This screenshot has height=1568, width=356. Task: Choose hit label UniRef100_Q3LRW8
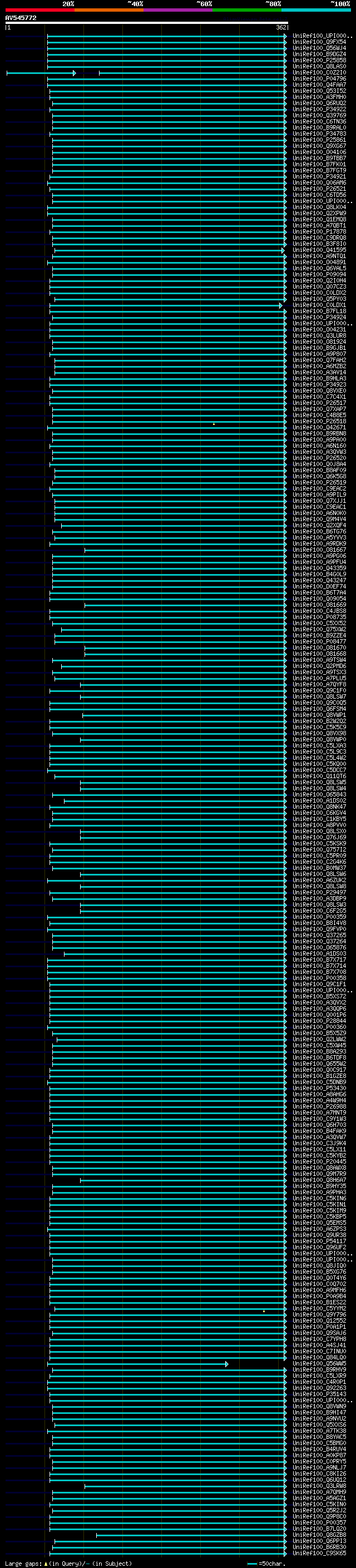(319, 1486)
